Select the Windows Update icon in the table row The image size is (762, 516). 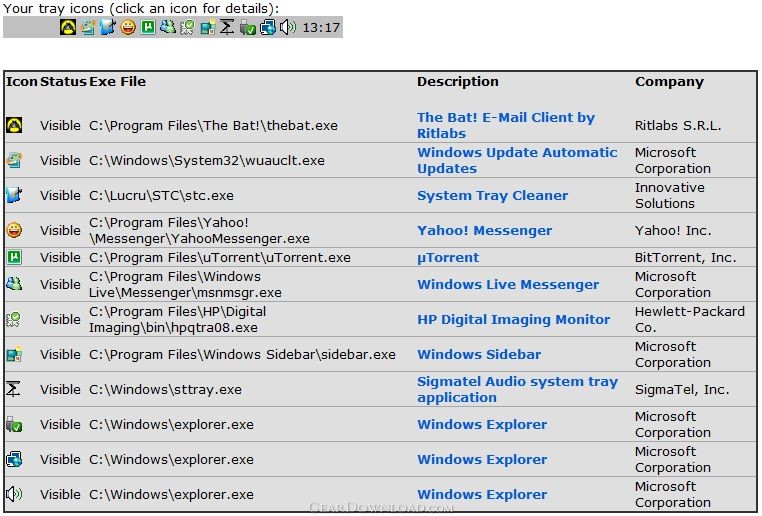point(14,160)
